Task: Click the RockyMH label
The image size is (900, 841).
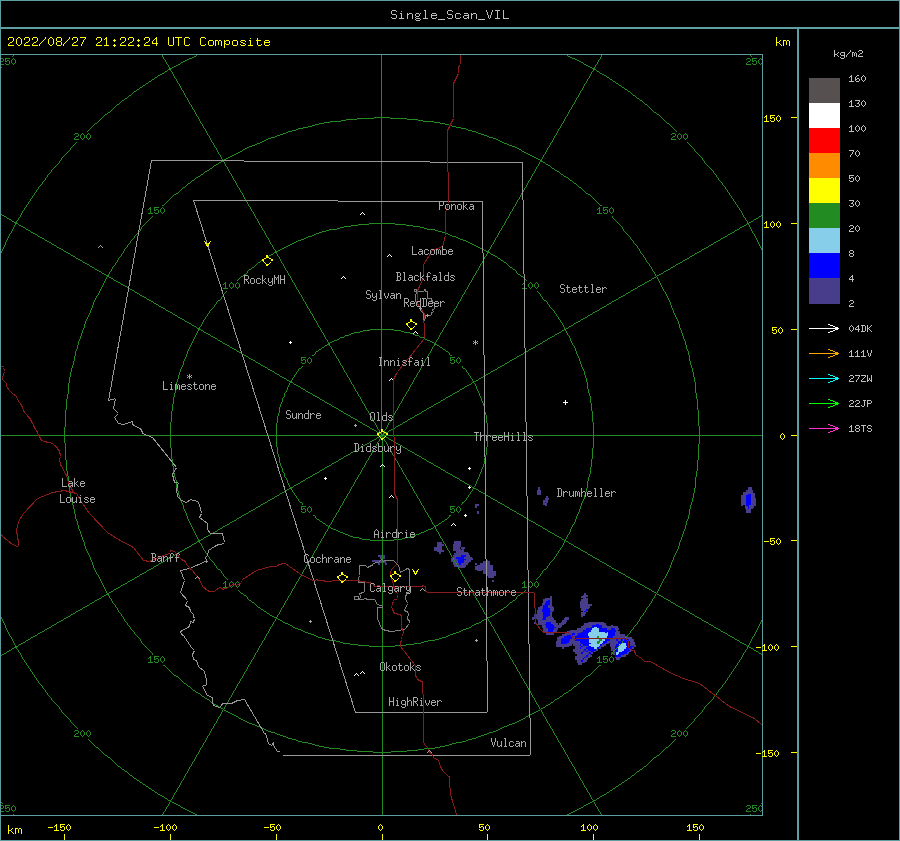Action: (264, 280)
